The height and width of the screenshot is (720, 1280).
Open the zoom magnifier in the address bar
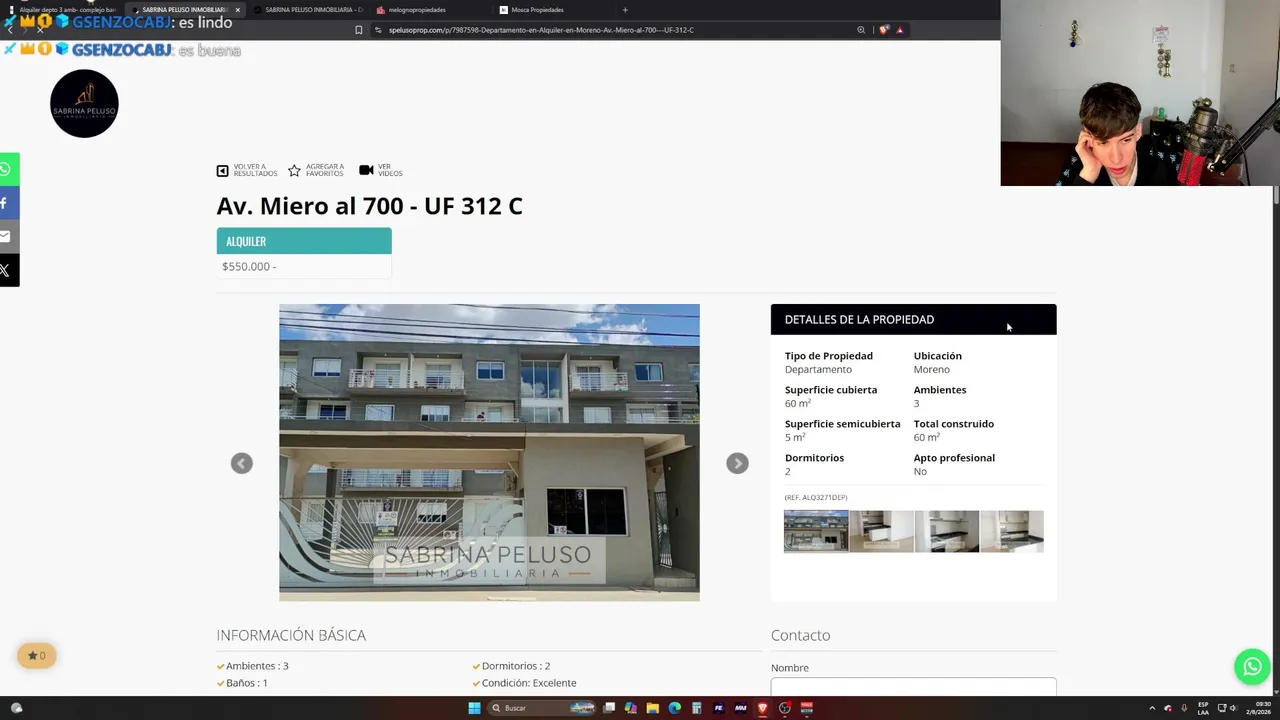tap(861, 30)
